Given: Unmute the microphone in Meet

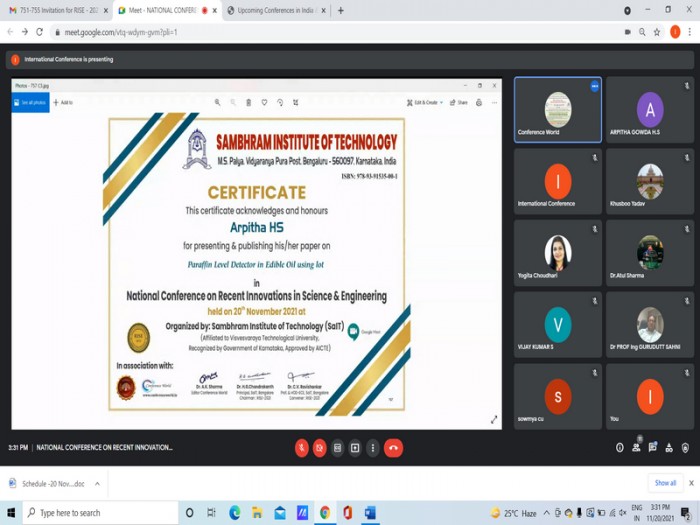Looking at the screenshot, I should pyautogui.click(x=301, y=448).
